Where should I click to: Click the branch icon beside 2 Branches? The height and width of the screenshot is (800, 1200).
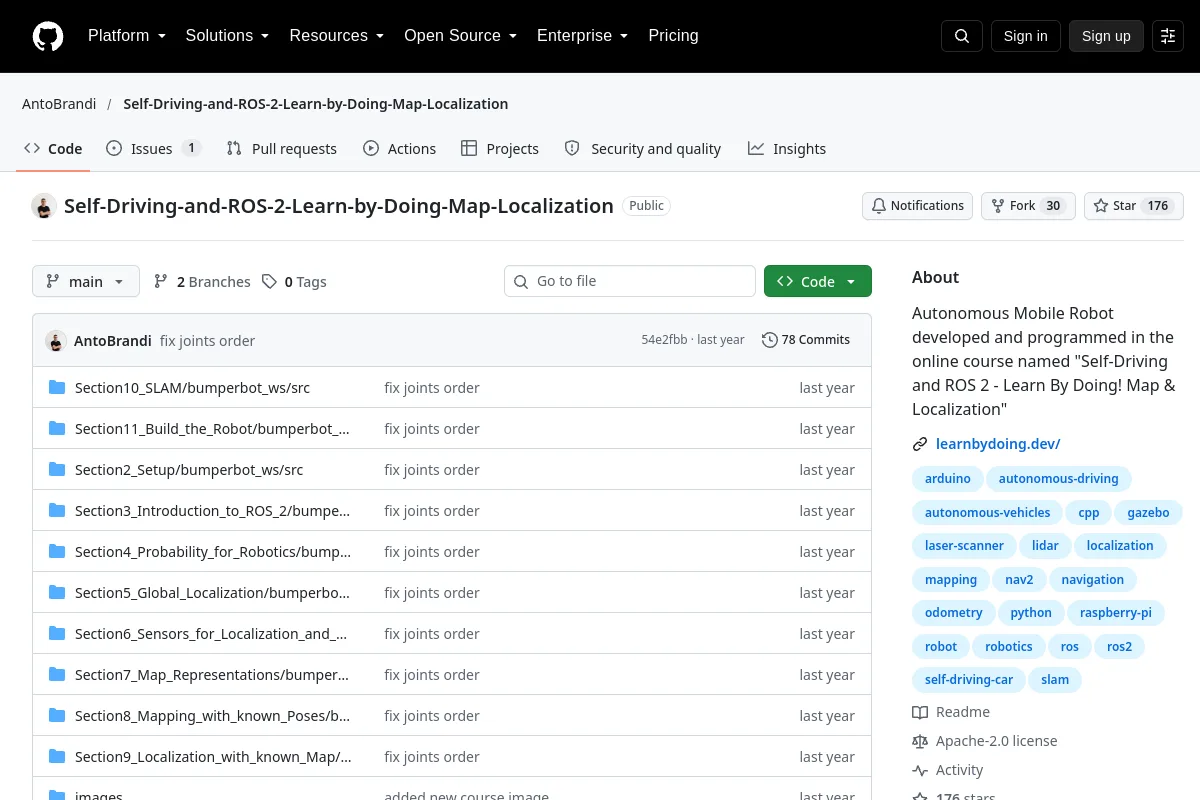tap(161, 282)
